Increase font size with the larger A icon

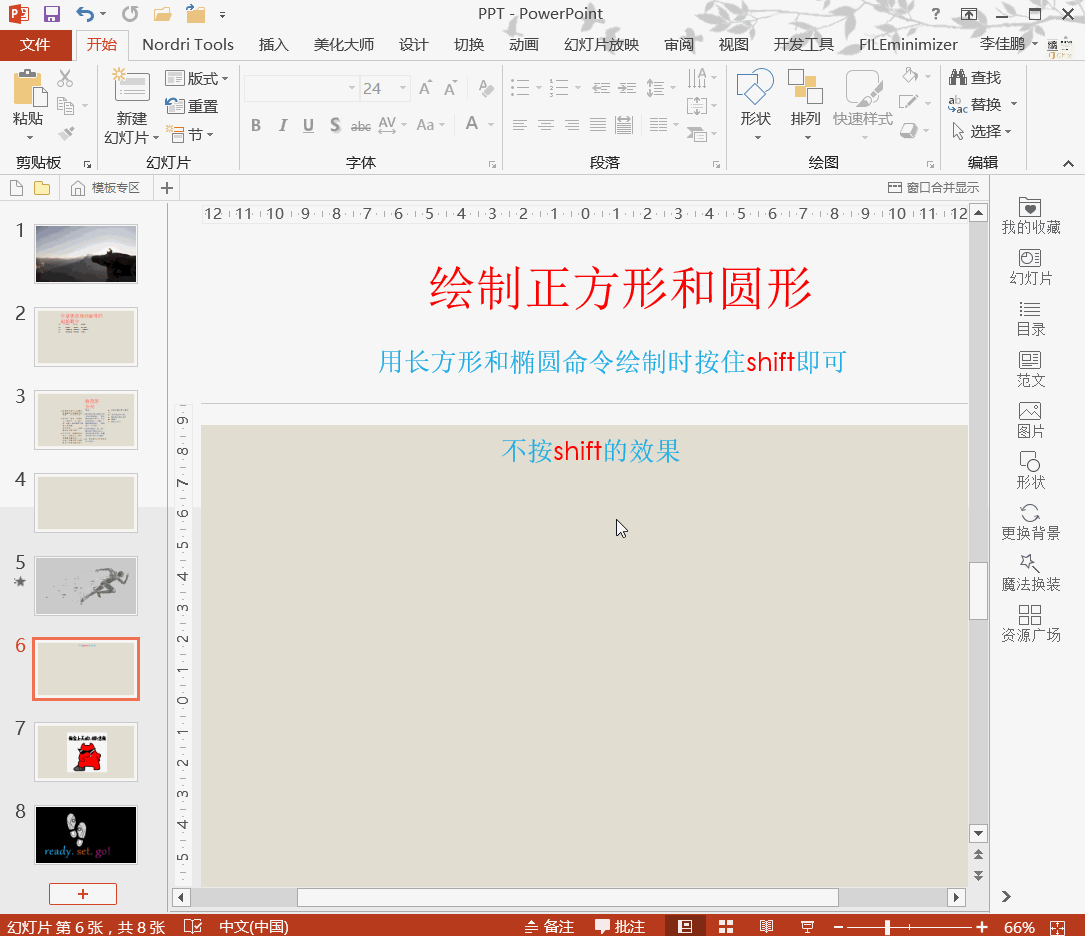tap(425, 88)
